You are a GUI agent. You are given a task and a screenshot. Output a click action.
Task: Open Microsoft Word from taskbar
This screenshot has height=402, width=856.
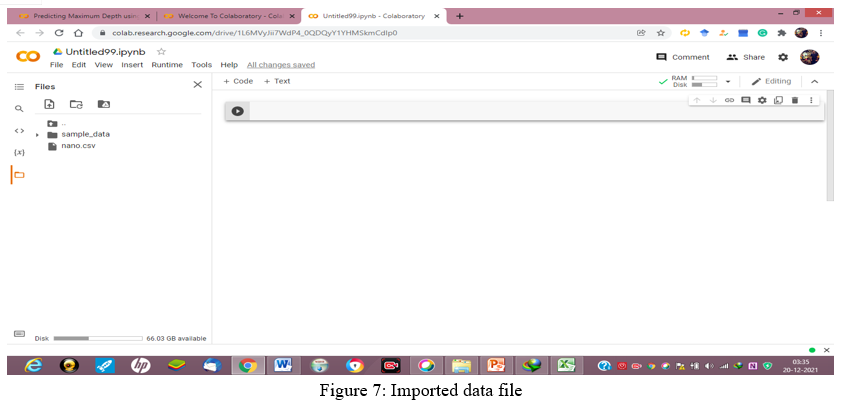click(x=283, y=365)
